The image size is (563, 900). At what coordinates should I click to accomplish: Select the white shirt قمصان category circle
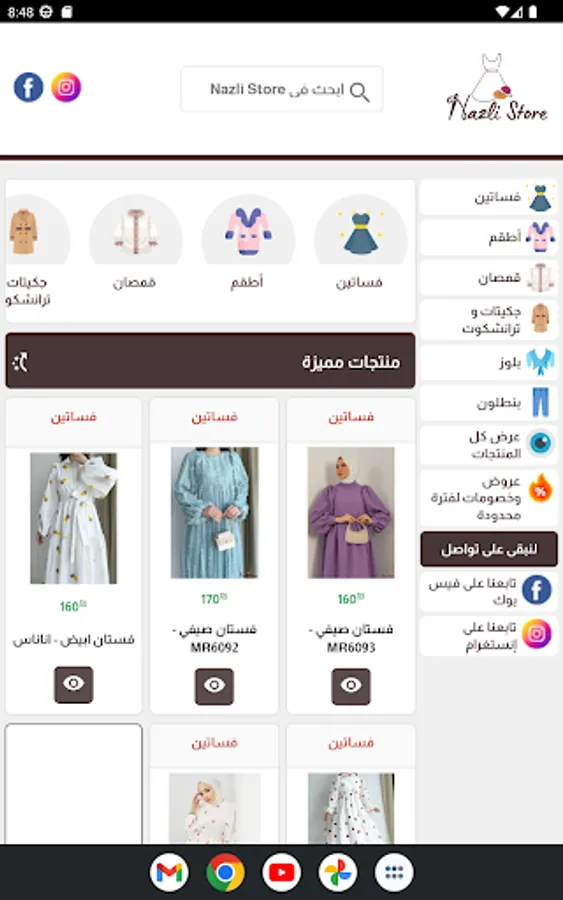(x=135, y=232)
